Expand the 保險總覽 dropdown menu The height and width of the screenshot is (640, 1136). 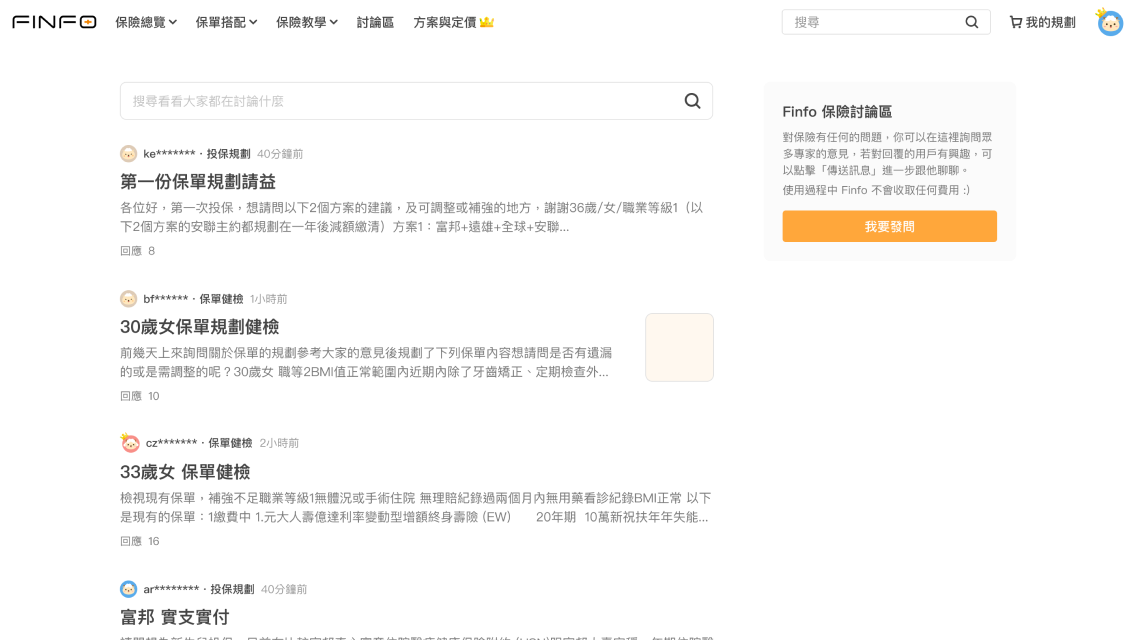coord(146,22)
